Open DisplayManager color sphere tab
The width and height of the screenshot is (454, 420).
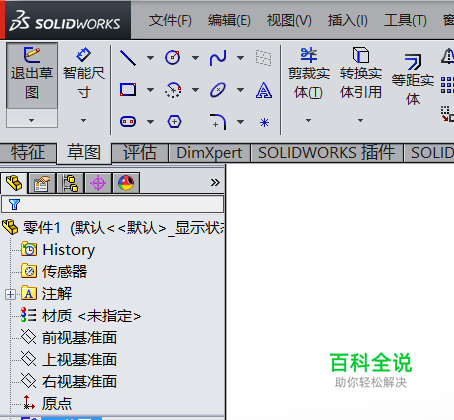[x=126, y=183]
